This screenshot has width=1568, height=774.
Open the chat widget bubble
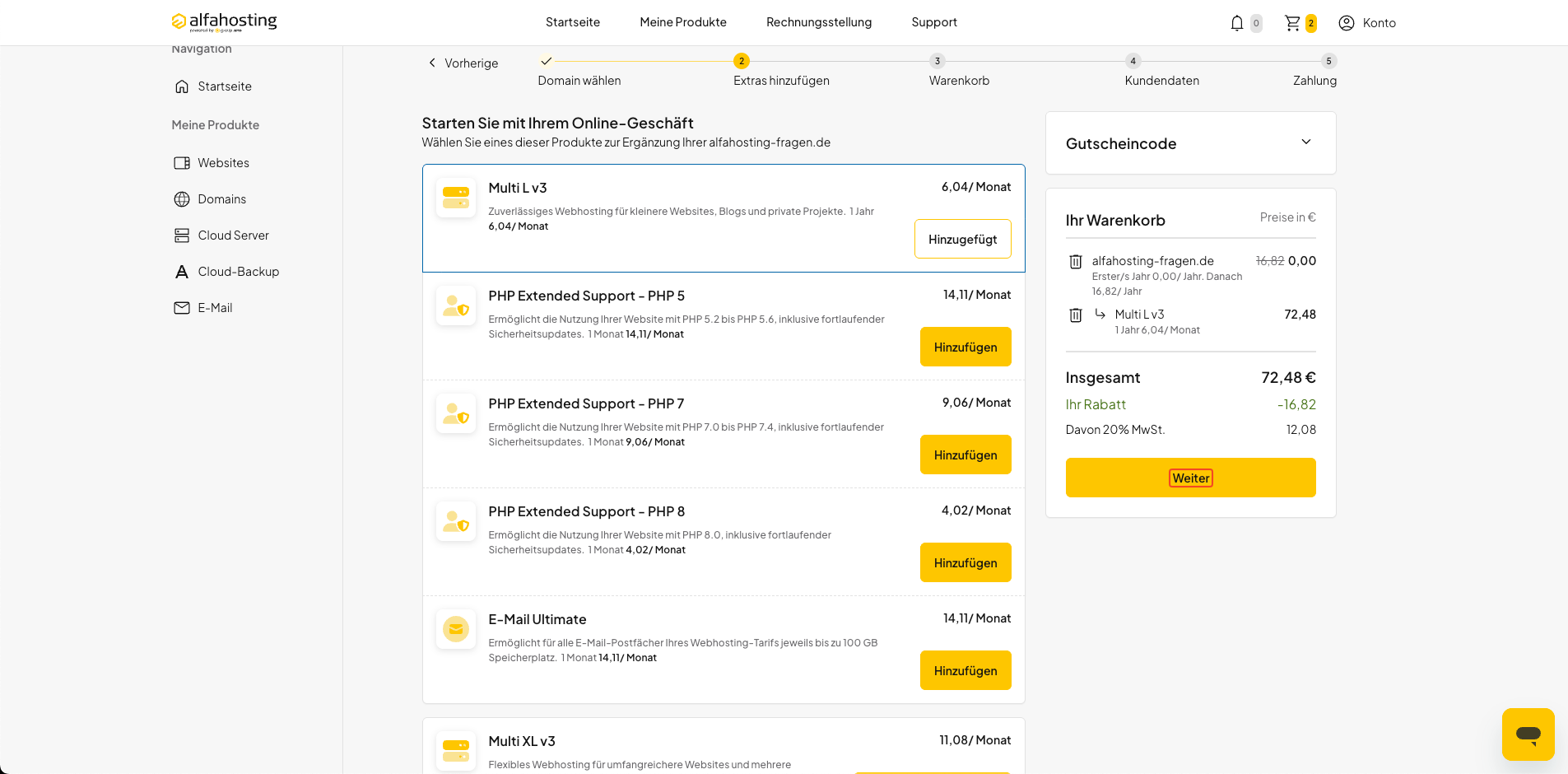point(1528,734)
